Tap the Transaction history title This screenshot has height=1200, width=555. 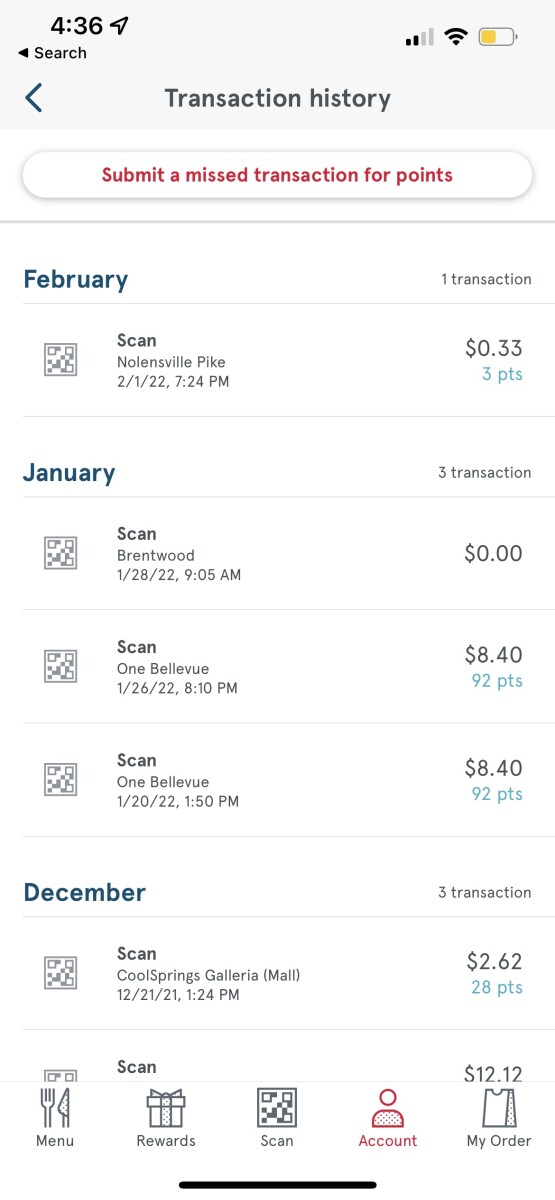(x=277, y=98)
